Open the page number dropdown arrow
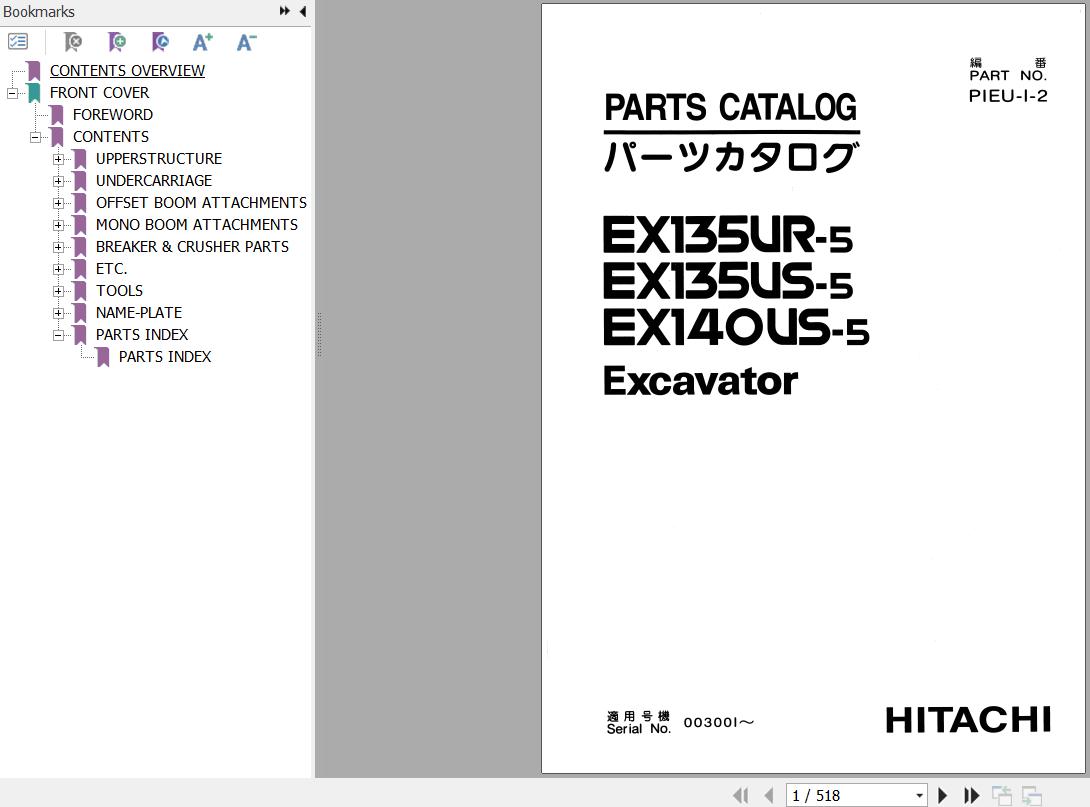This screenshot has width=1090, height=807. (919, 795)
